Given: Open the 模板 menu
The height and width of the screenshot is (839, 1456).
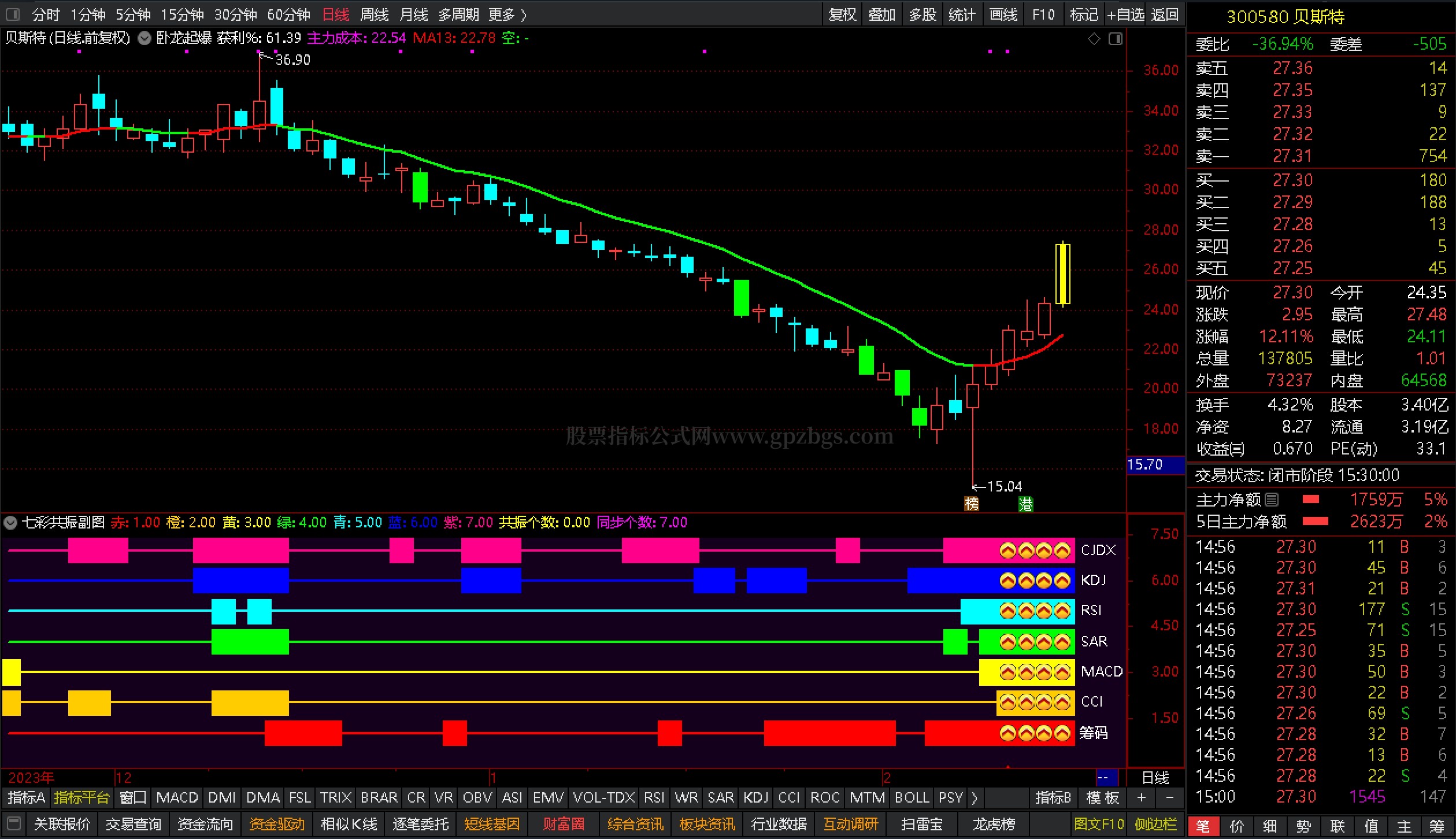Looking at the screenshot, I should click(1103, 798).
